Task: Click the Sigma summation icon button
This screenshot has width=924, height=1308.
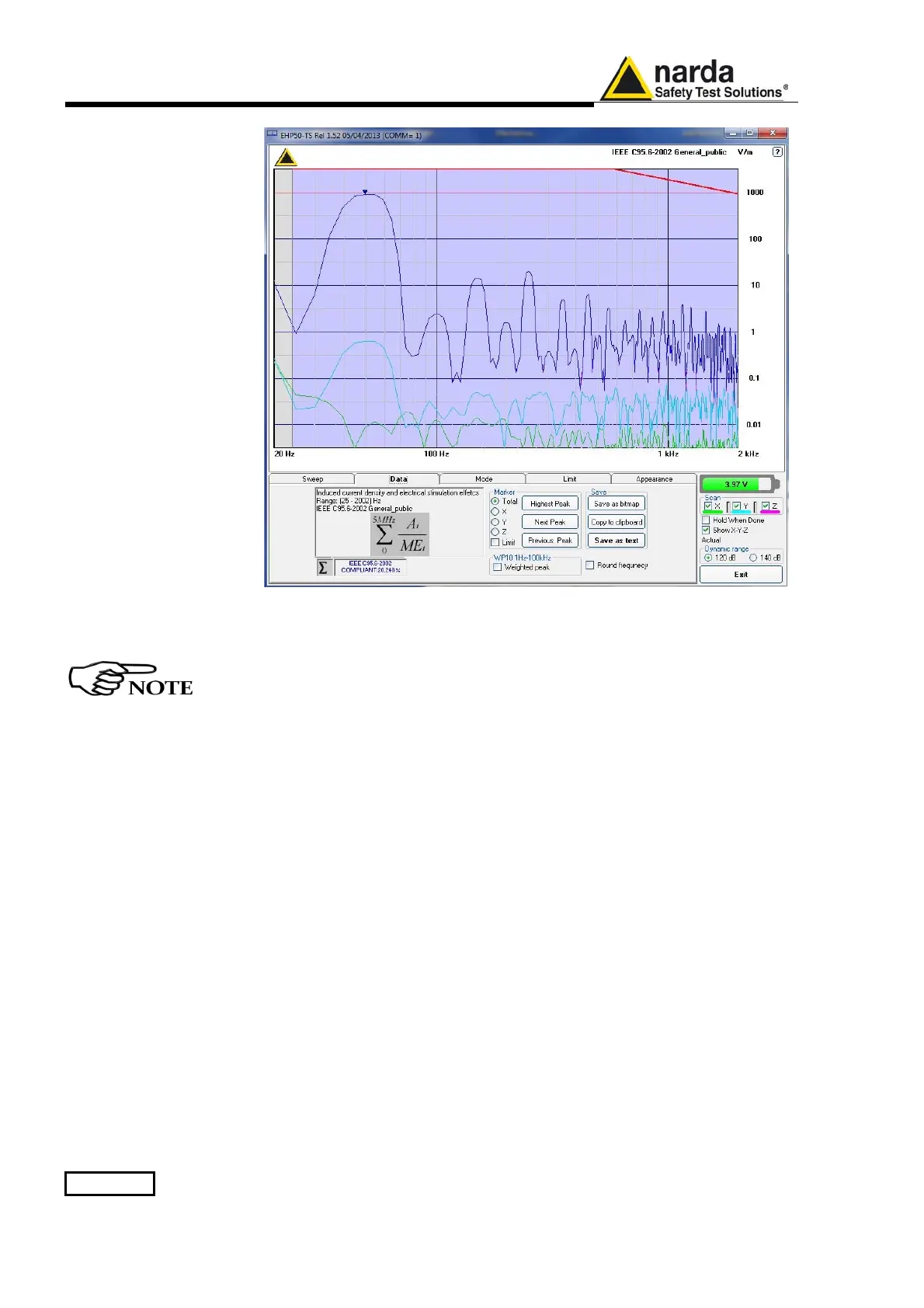Action: point(323,568)
